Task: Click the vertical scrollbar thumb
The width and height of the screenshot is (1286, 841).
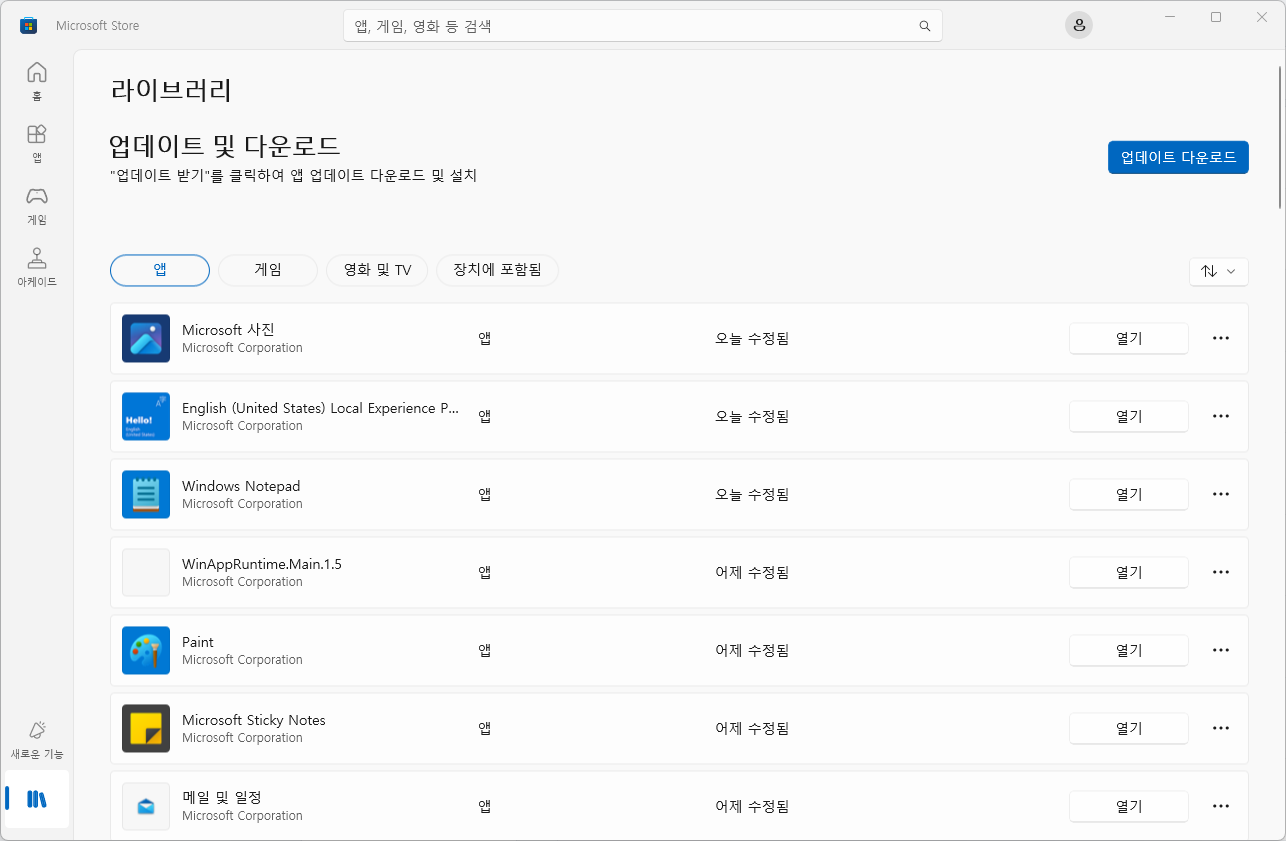Action: pyautogui.click(x=1280, y=137)
